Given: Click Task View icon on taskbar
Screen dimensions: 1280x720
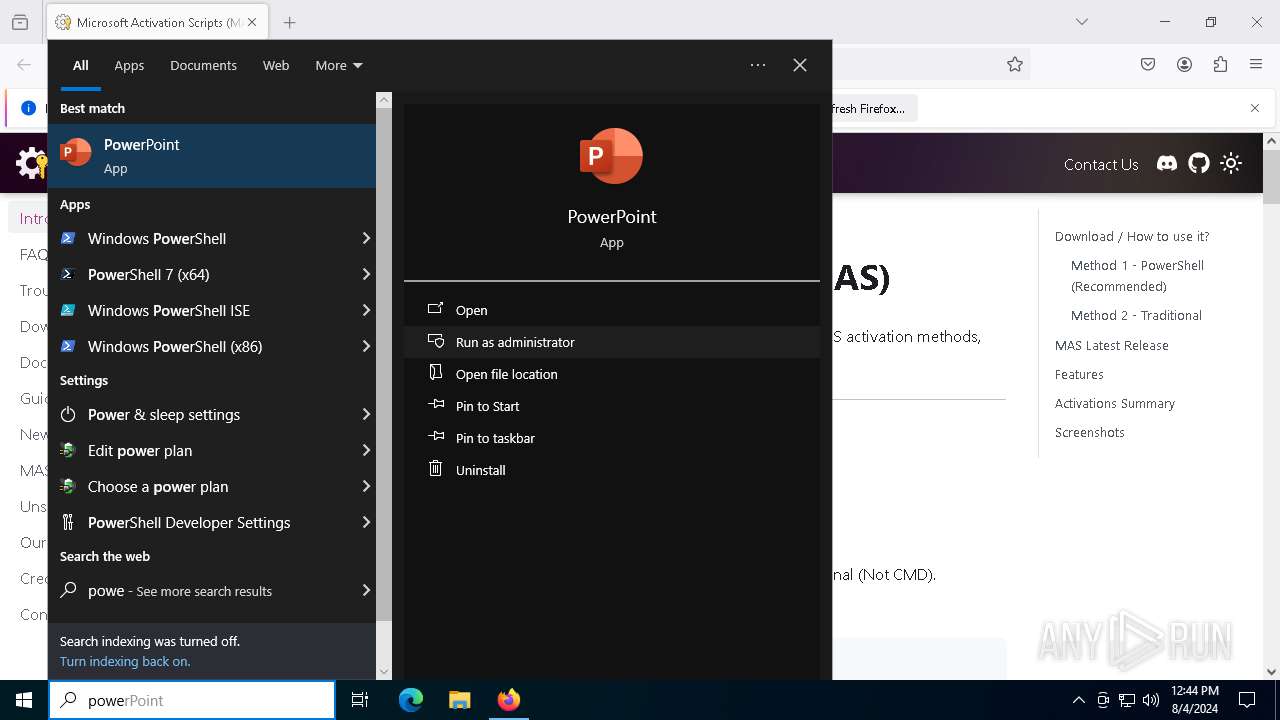Looking at the screenshot, I should (x=360, y=700).
